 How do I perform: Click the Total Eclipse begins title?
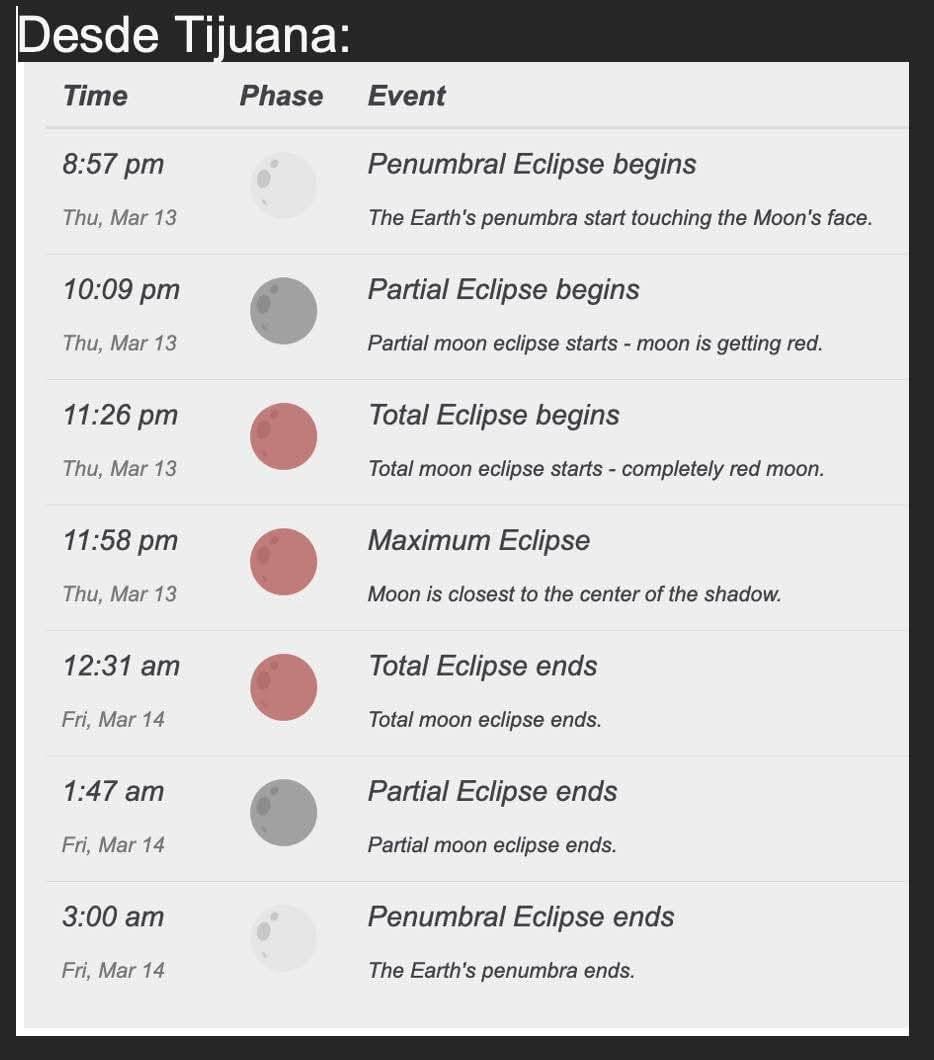(x=494, y=415)
